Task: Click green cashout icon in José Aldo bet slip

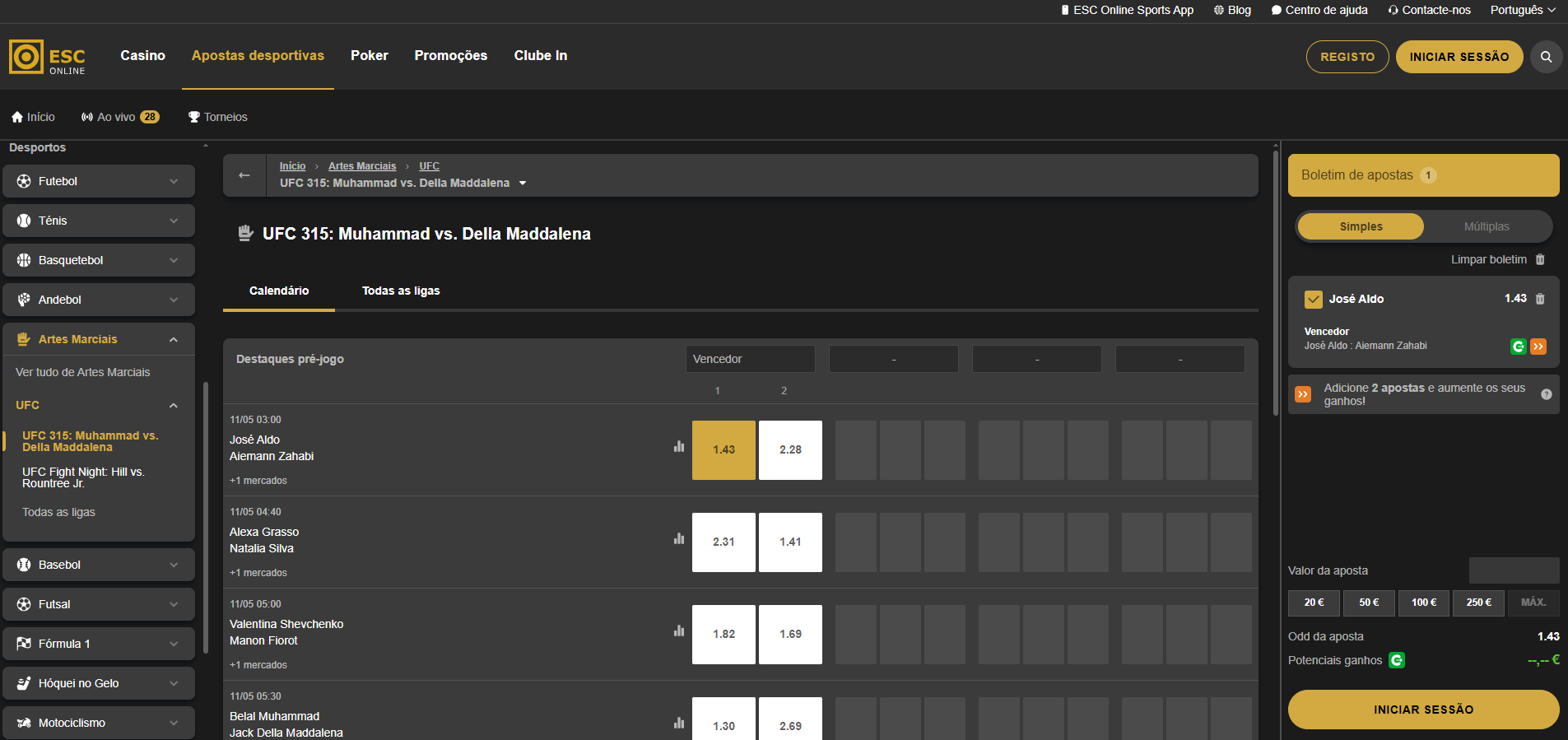Action: coord(1519,347)
